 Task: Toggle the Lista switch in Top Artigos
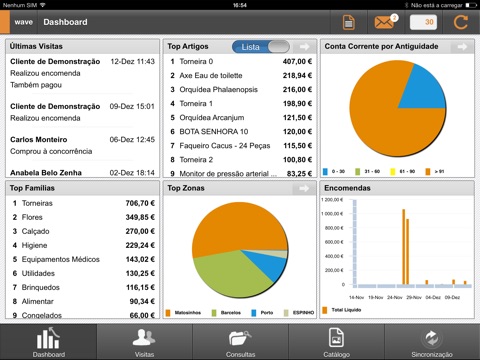[x=261, y=47]
